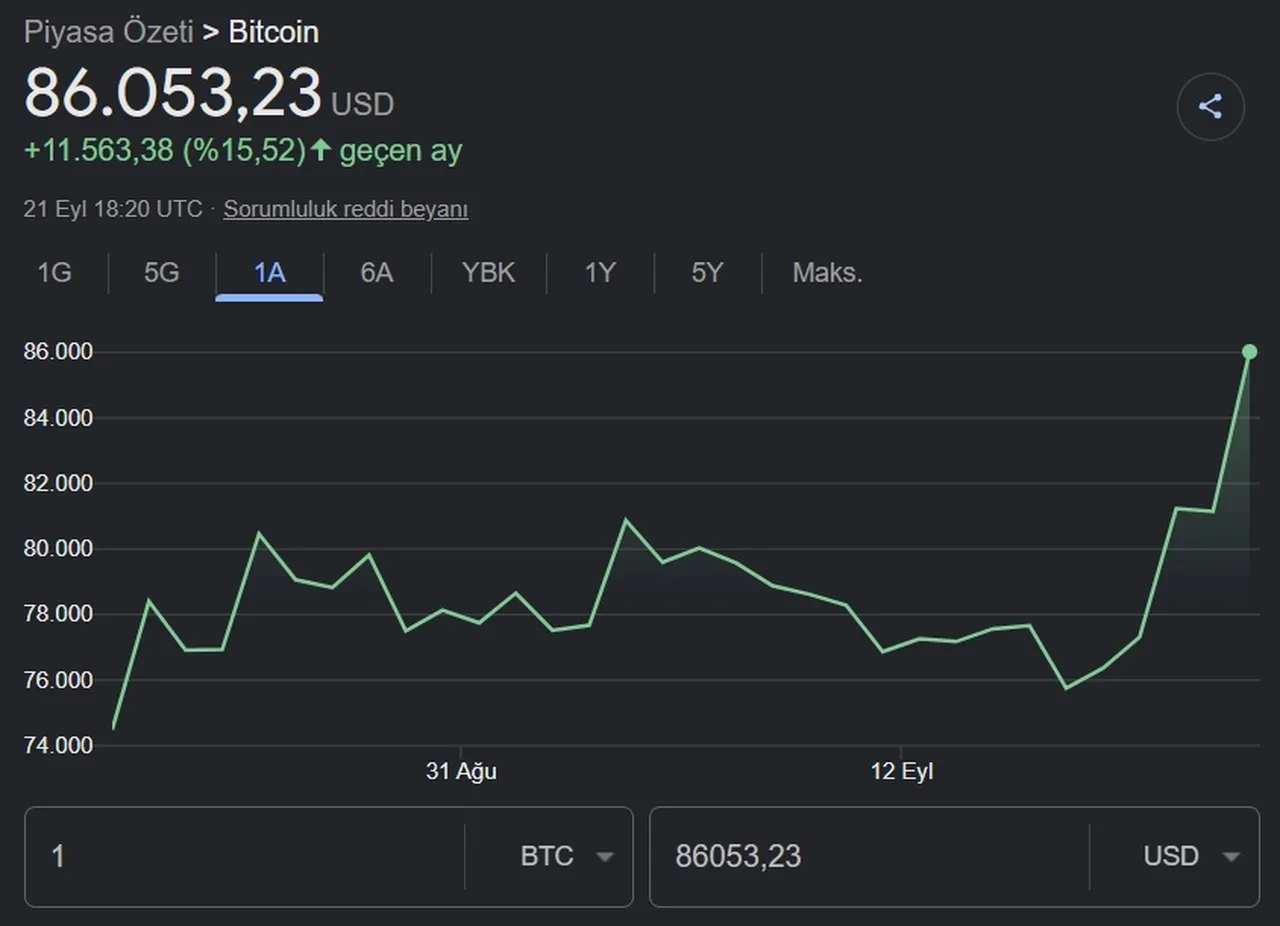Click the 76.000 y-axis label
This screenshot has width=1280, height=926.
click(58, 680)
